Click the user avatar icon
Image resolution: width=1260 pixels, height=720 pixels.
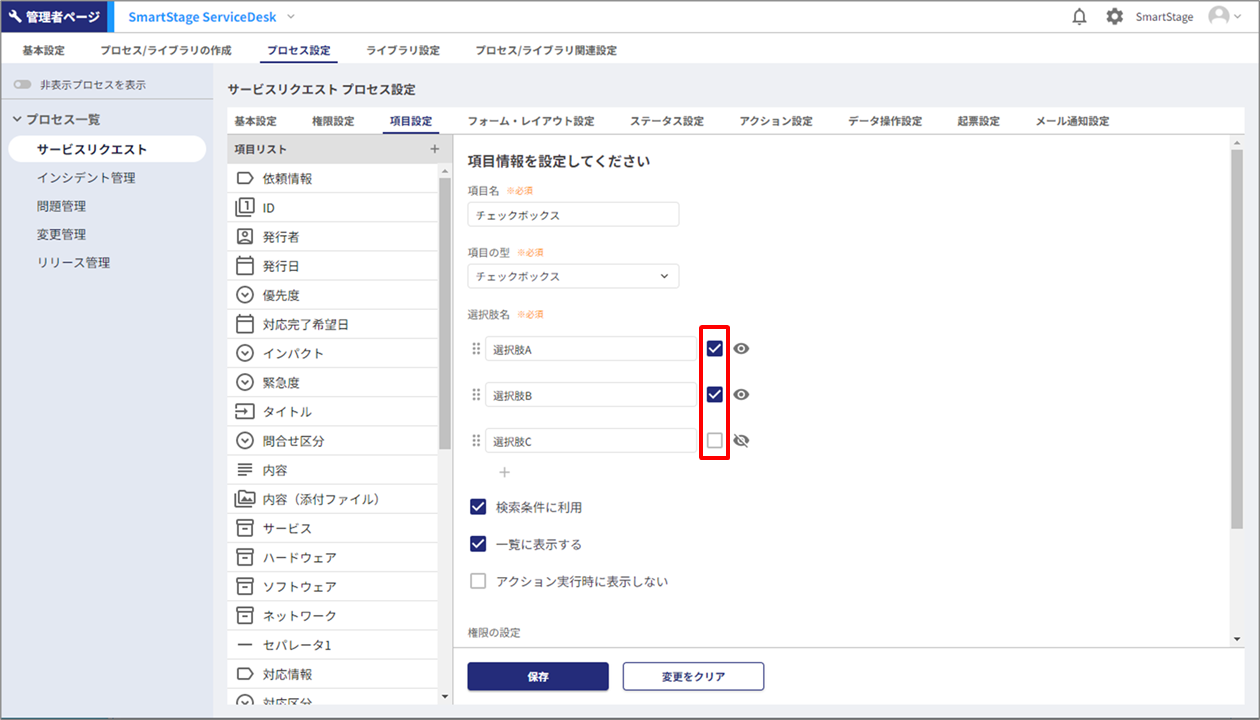1218,17
